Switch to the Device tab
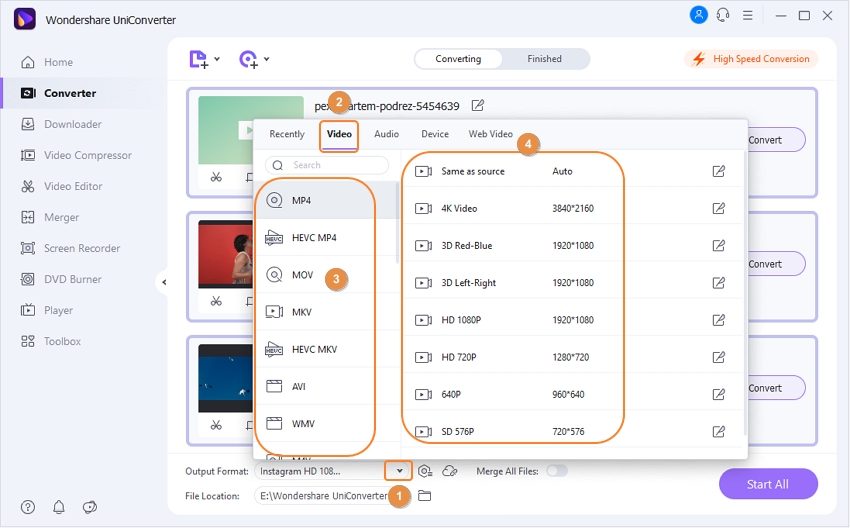 point(435,134)
